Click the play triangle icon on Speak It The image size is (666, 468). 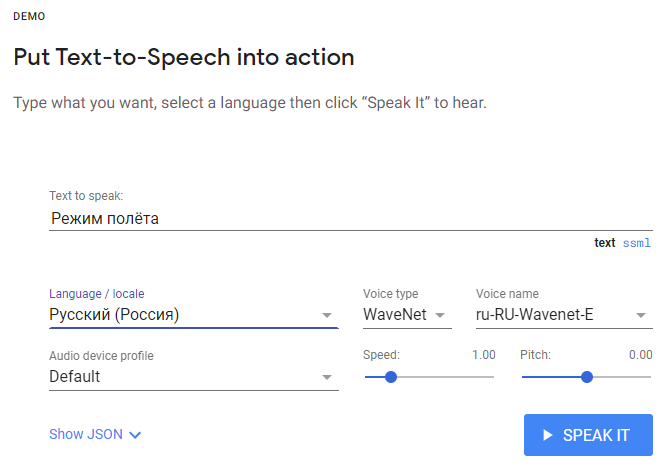coord(547,436)
